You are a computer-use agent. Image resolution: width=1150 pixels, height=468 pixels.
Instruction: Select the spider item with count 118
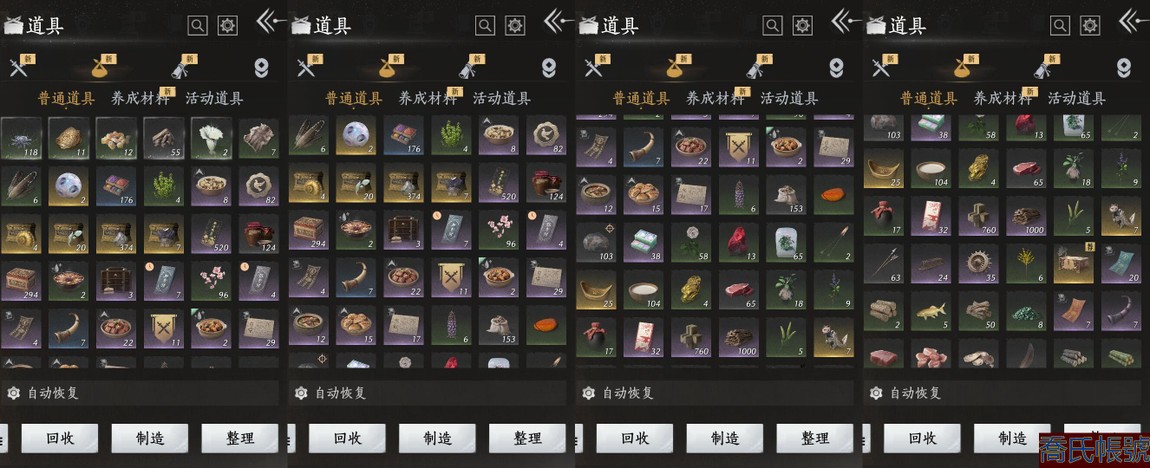21,137
